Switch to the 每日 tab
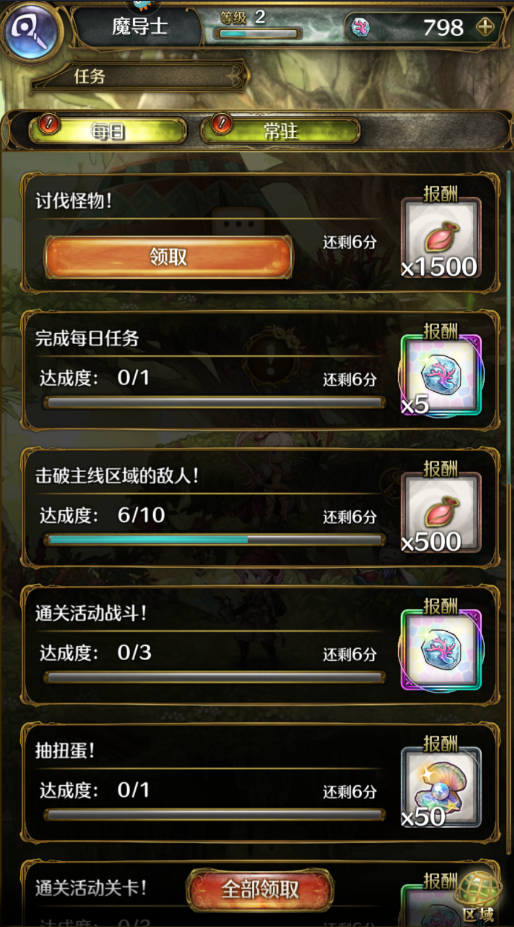 pos(108,131)
